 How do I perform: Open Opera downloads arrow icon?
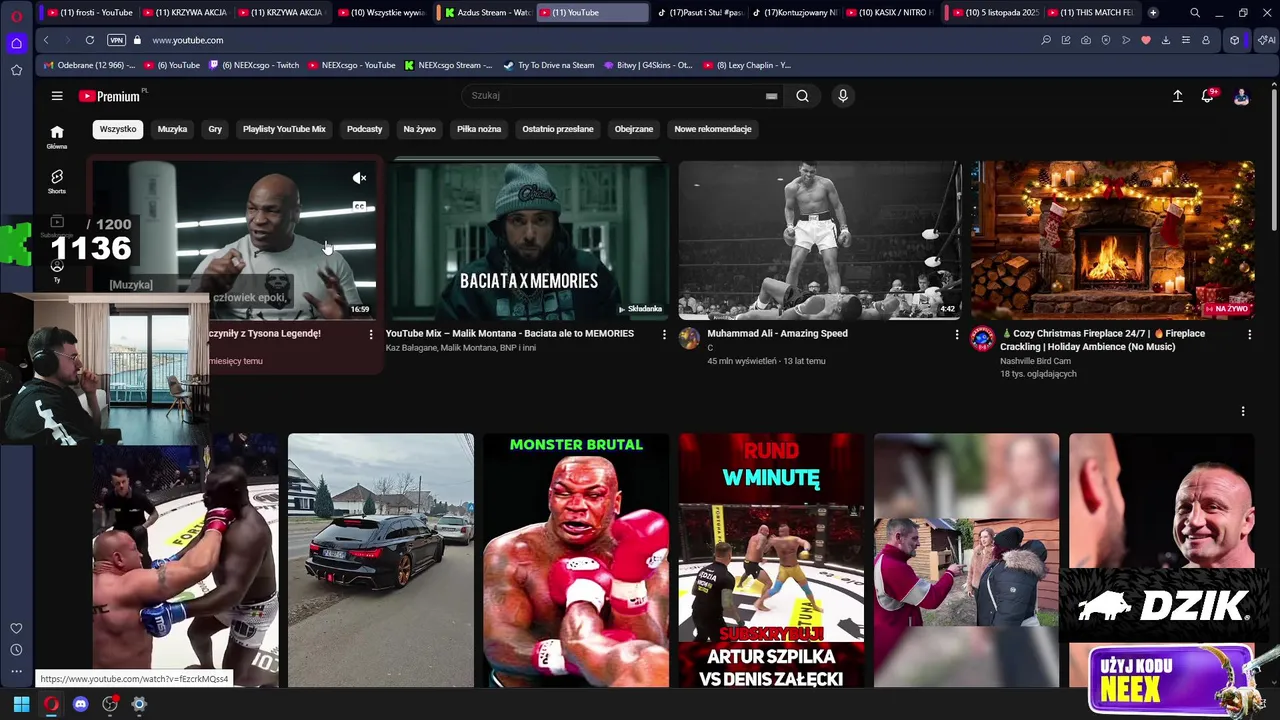(1166, 40)
